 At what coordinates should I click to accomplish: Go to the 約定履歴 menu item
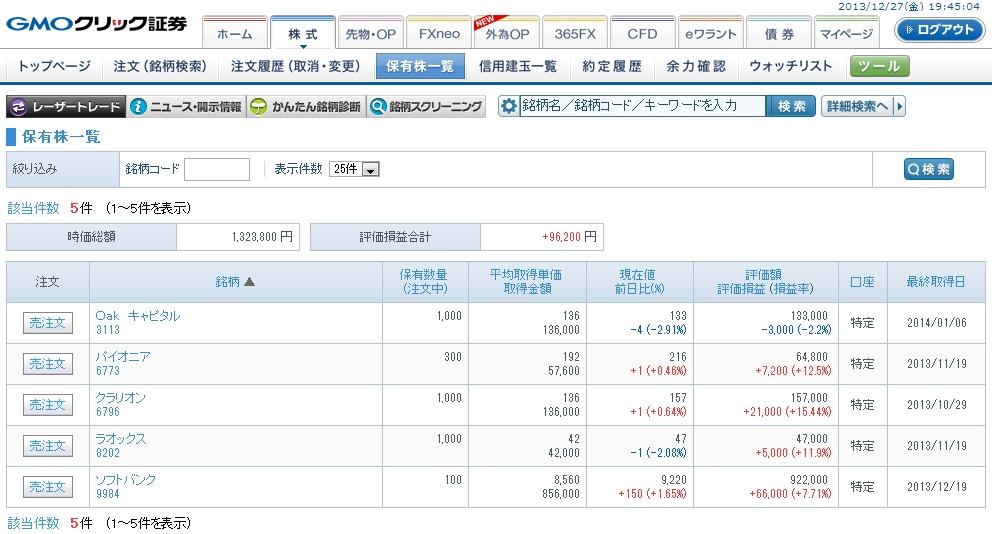pyautogui.click(x=611, y=66)
